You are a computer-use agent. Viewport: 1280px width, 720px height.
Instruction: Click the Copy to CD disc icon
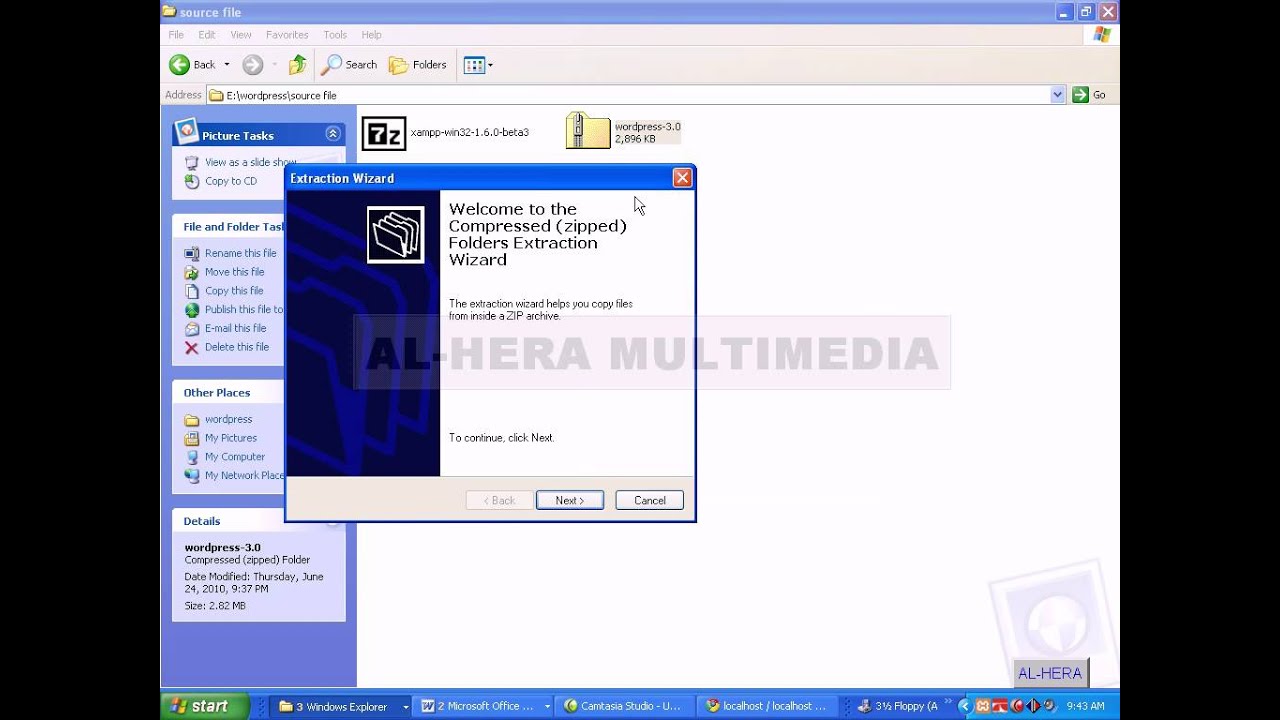(x=192, y=181)
